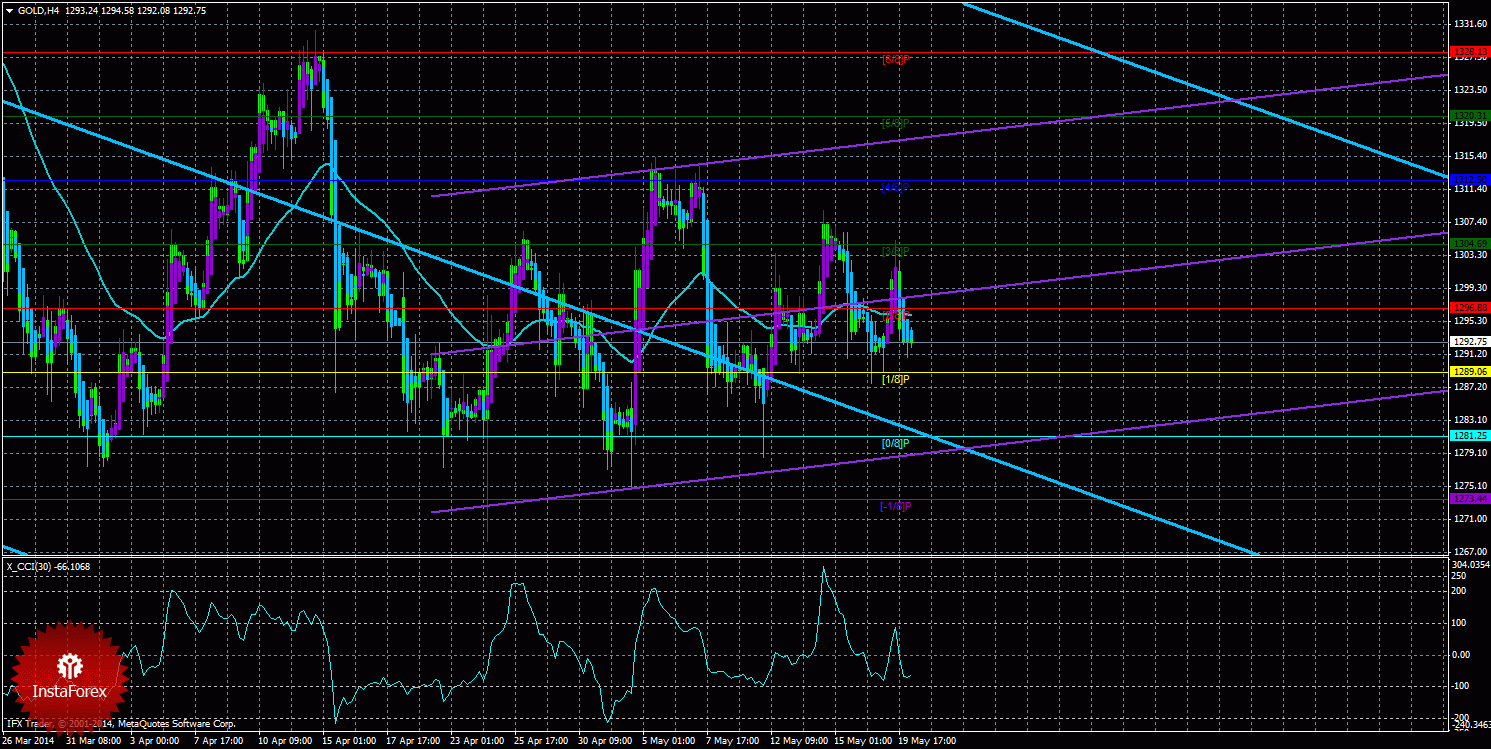Select the [-1/8]P Murrey level label
This screenshot has width=1491, height=749.
[x=895, y=506]
